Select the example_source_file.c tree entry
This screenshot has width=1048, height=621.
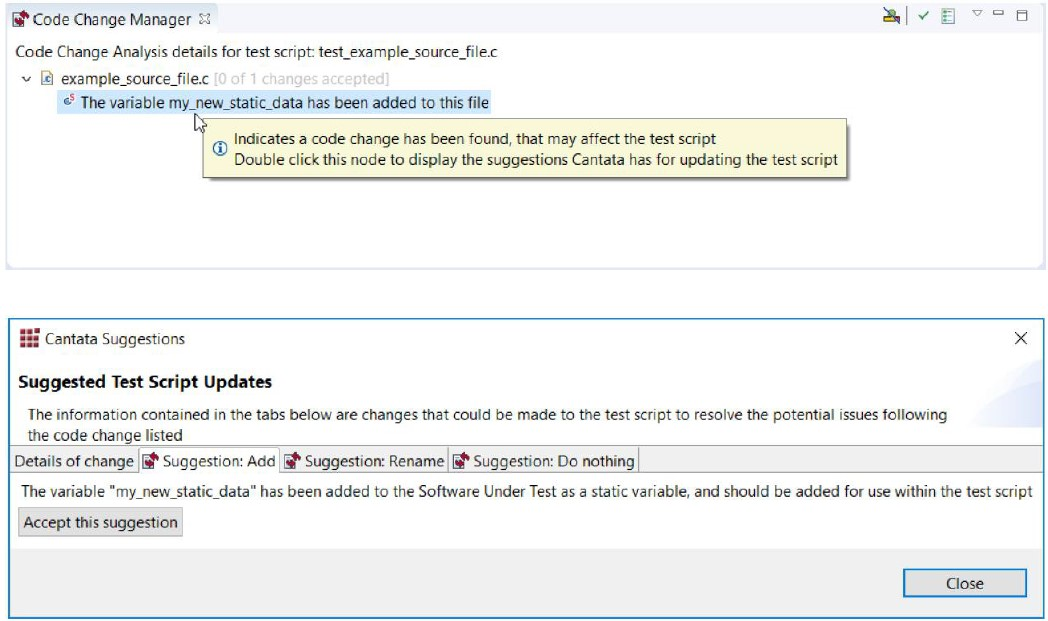(135, 79)
